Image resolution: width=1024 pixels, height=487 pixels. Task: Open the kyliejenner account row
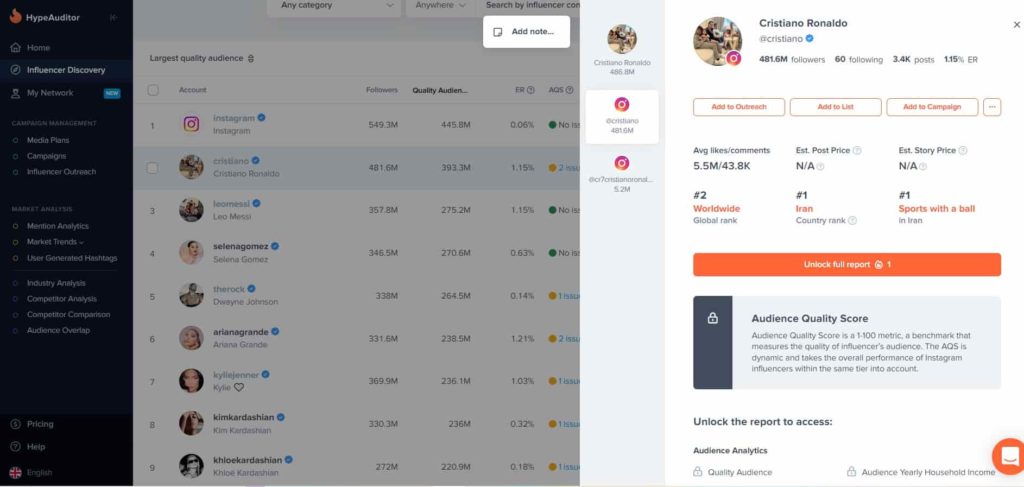point(356,381)
